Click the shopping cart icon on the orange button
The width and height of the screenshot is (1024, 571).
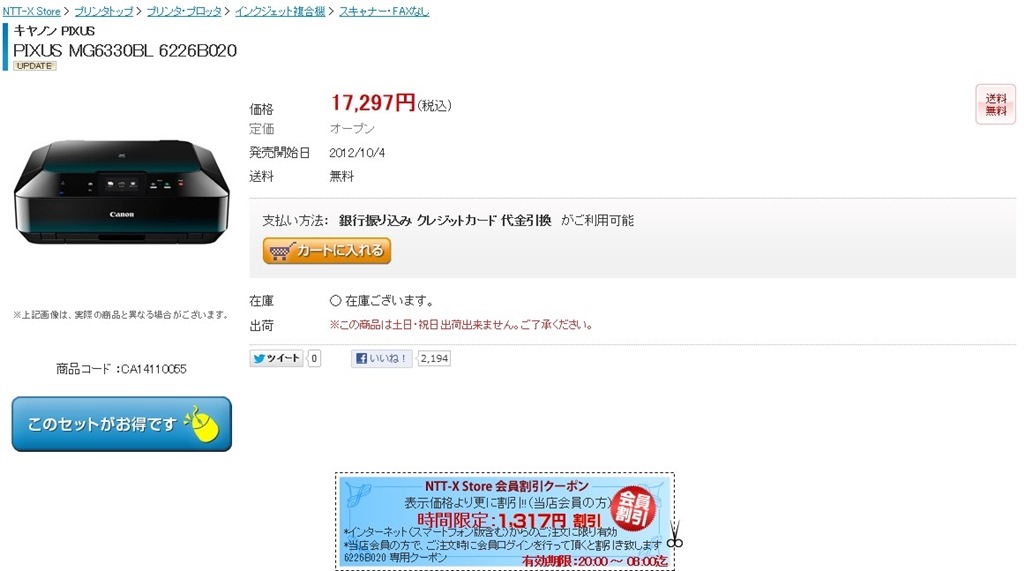tap(282, 252)
